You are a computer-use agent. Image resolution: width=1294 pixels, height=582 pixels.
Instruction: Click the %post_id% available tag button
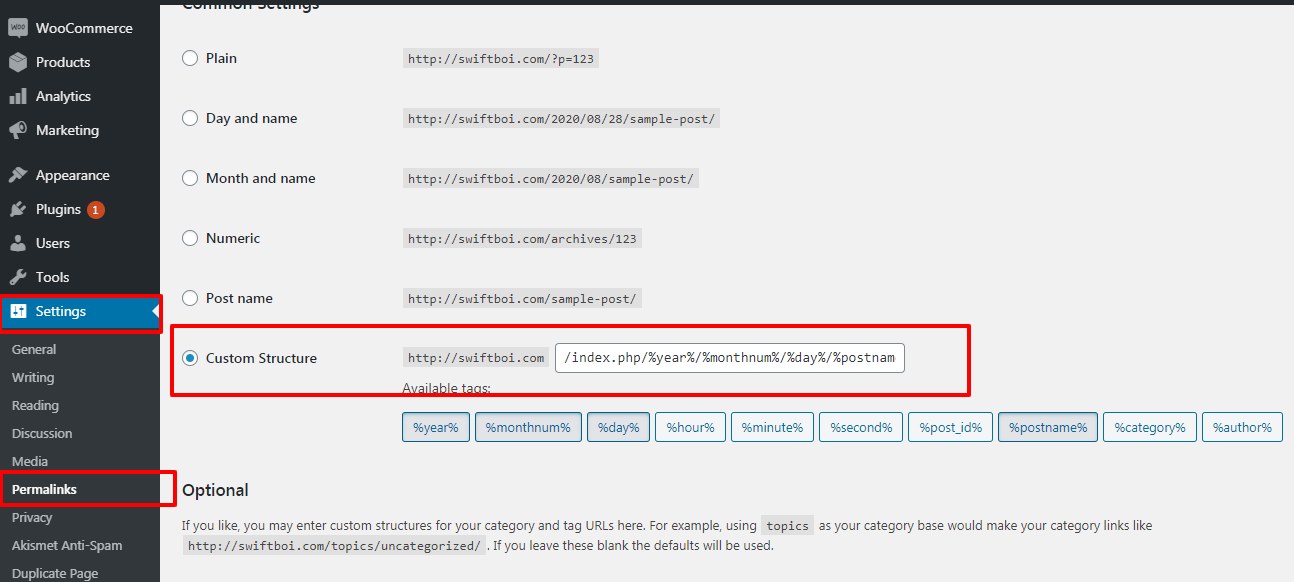pos(949,427)
